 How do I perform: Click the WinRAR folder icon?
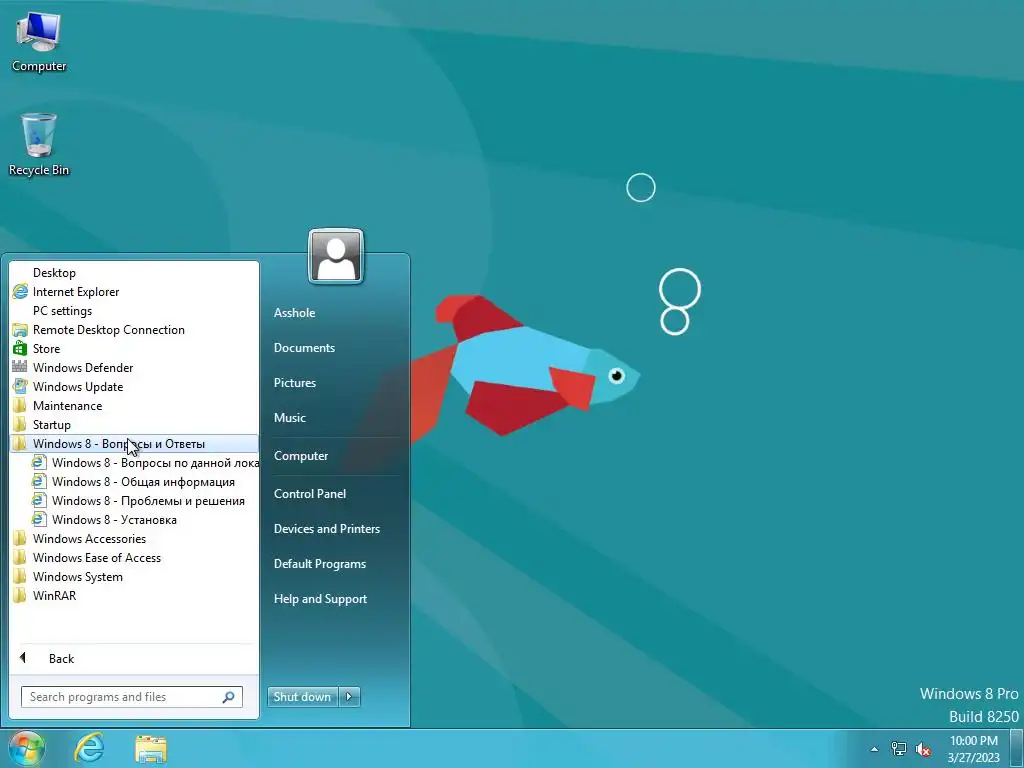click(20, 596)
